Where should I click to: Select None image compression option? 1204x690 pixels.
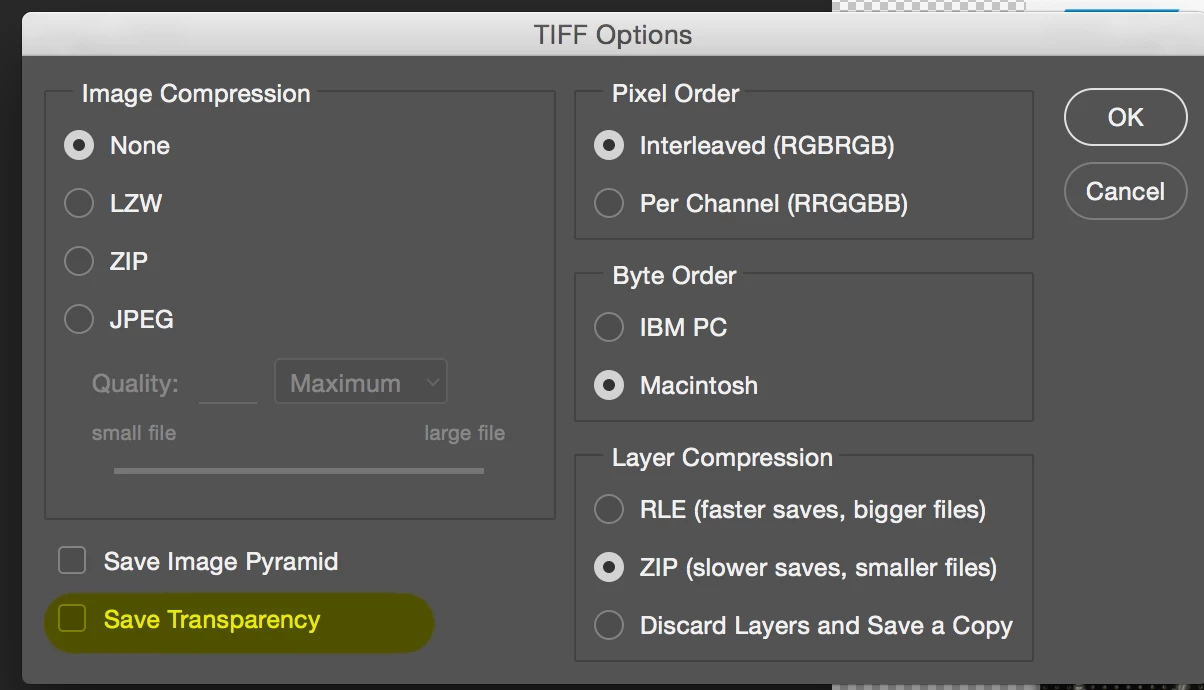tap(79, 145)
